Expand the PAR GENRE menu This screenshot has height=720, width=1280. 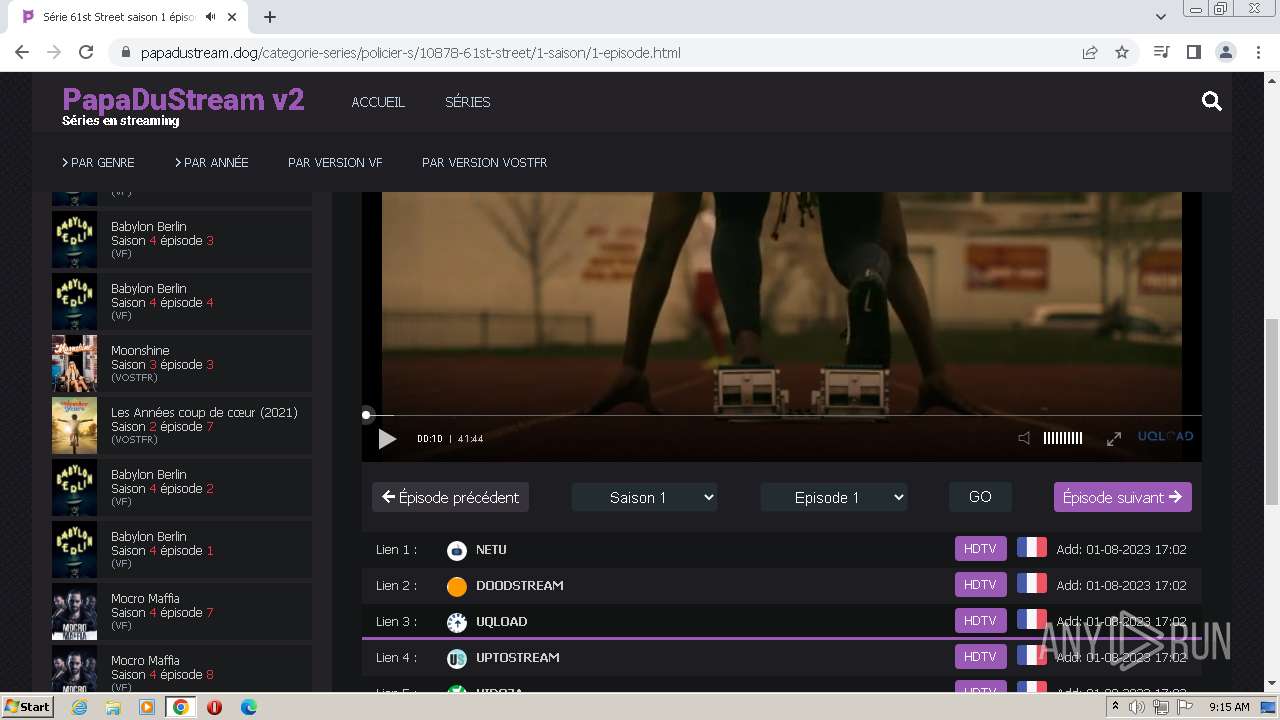click(98, 162)
